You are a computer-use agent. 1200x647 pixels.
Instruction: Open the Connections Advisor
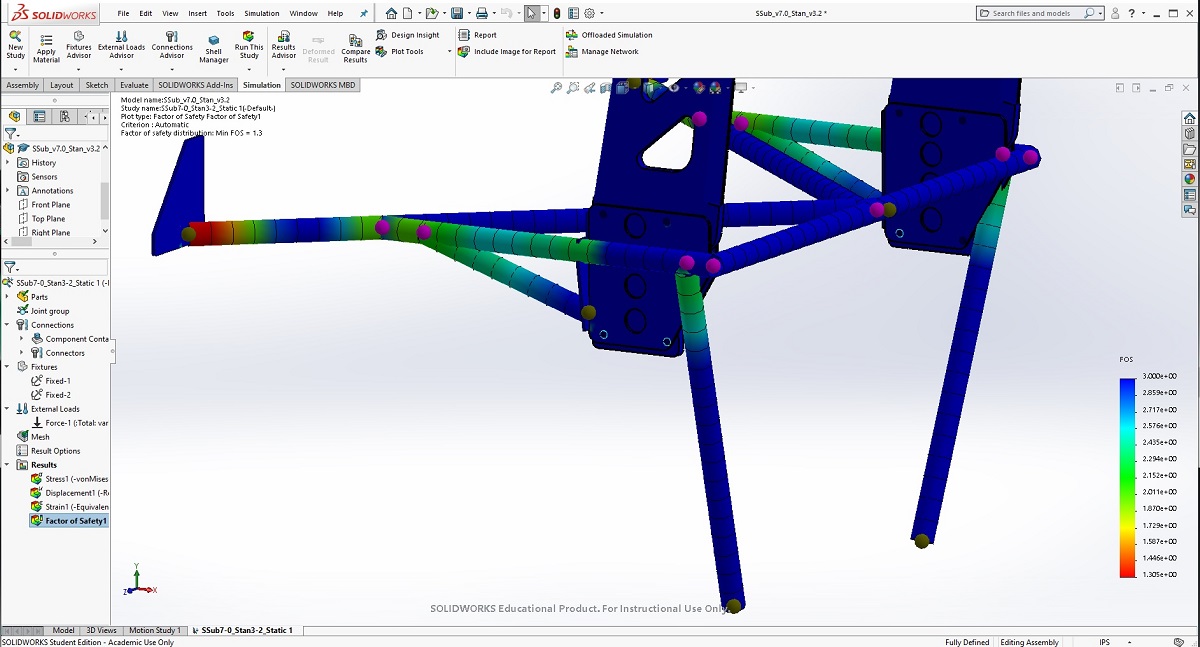(172, 46)
